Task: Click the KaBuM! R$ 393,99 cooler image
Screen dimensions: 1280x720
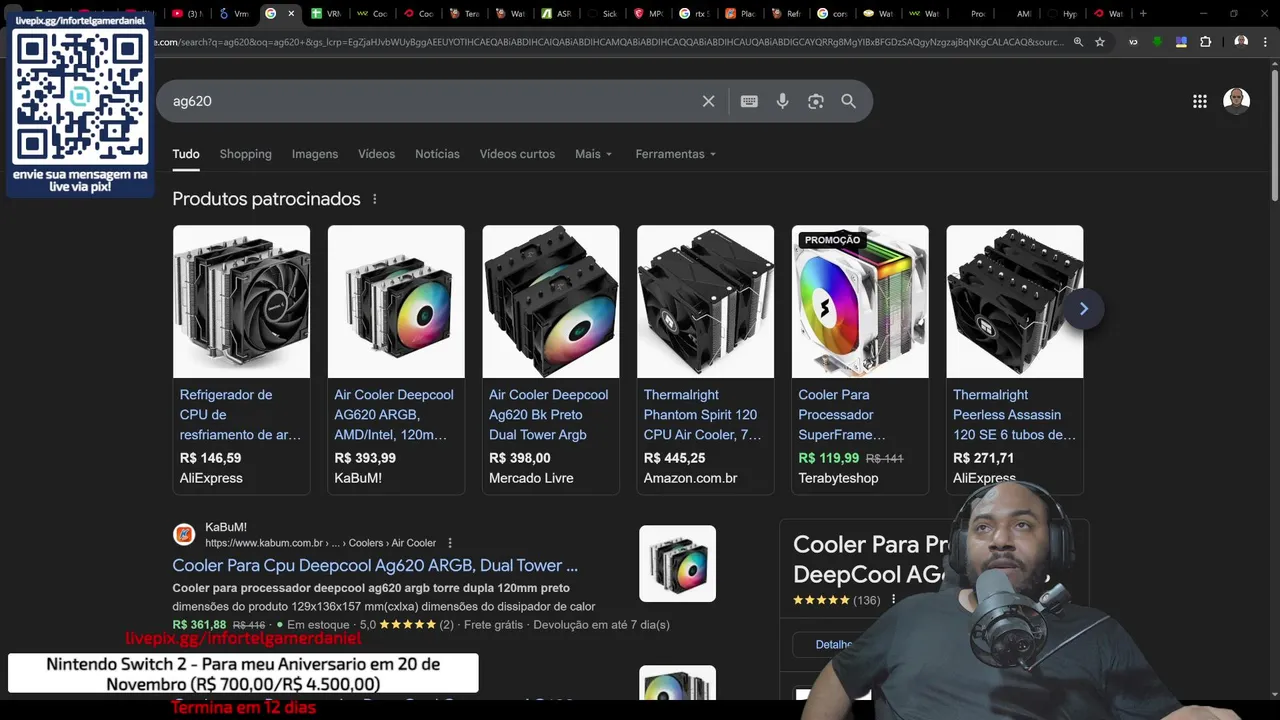Action: click(x=396, y=301)
